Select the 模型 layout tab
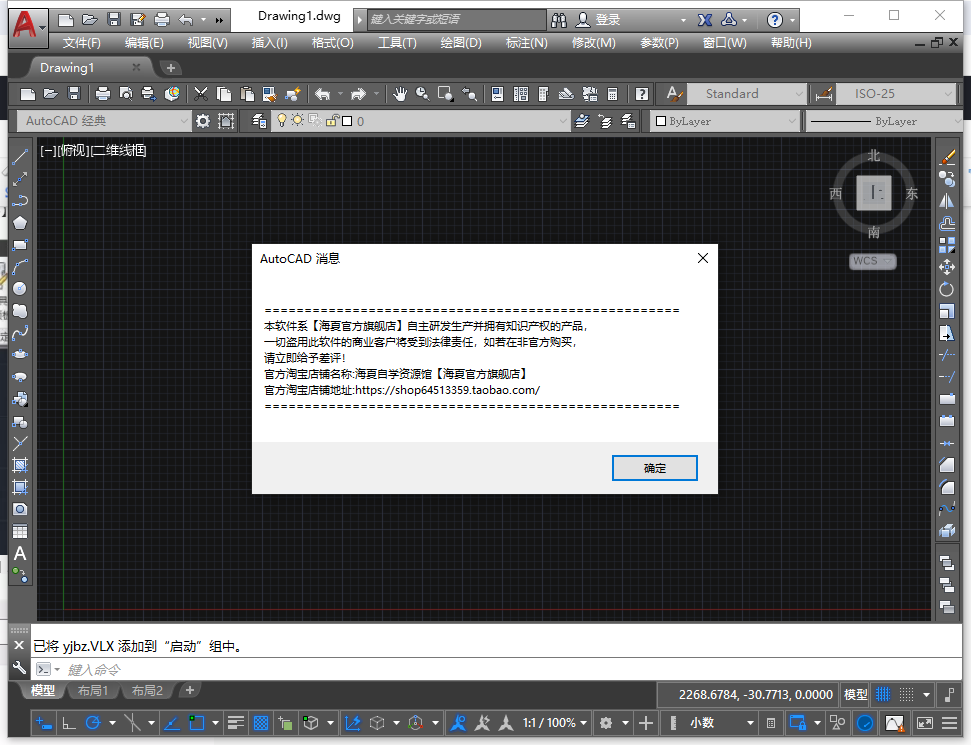 tap(43, 691)
